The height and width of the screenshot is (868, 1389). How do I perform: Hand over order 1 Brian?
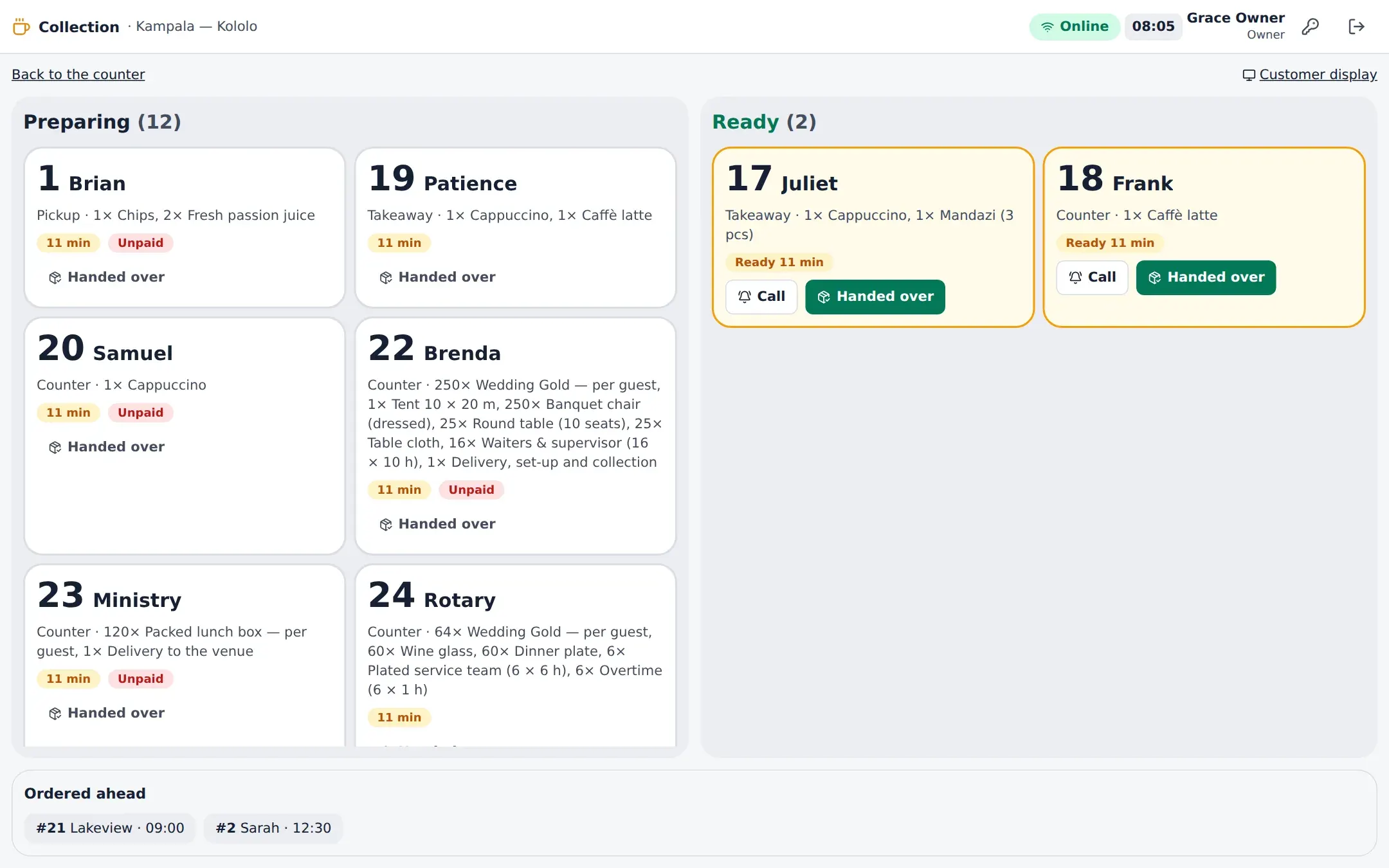pyautogui.click(x=107, y=277)
